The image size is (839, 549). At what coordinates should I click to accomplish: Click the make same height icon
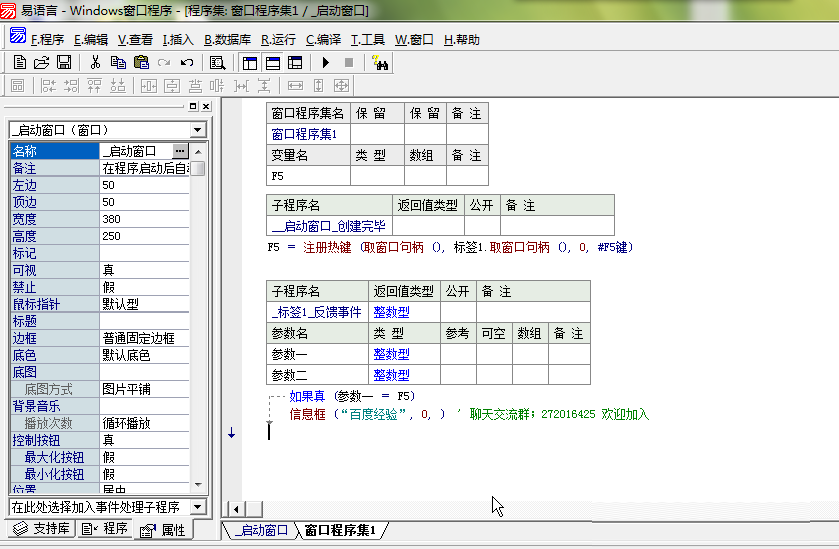coord(318,86)
